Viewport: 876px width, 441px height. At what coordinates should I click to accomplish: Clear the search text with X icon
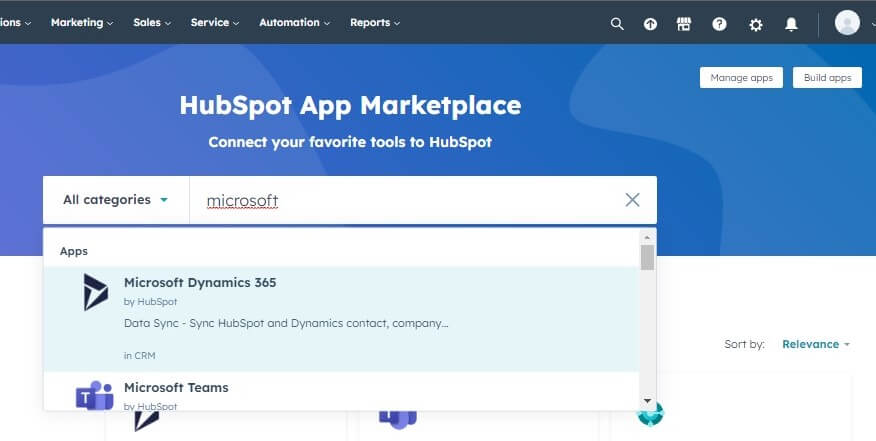coord(632,200)
